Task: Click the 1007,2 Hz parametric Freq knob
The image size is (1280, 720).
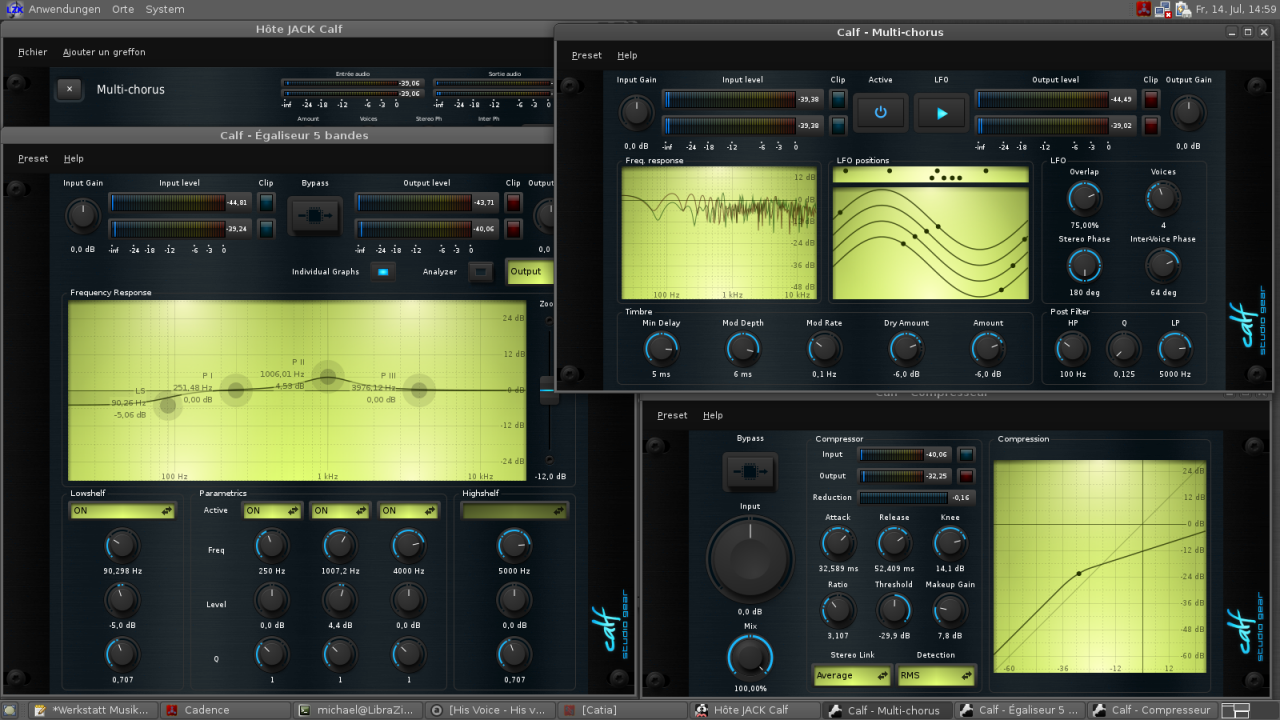Action: (340, 545)
